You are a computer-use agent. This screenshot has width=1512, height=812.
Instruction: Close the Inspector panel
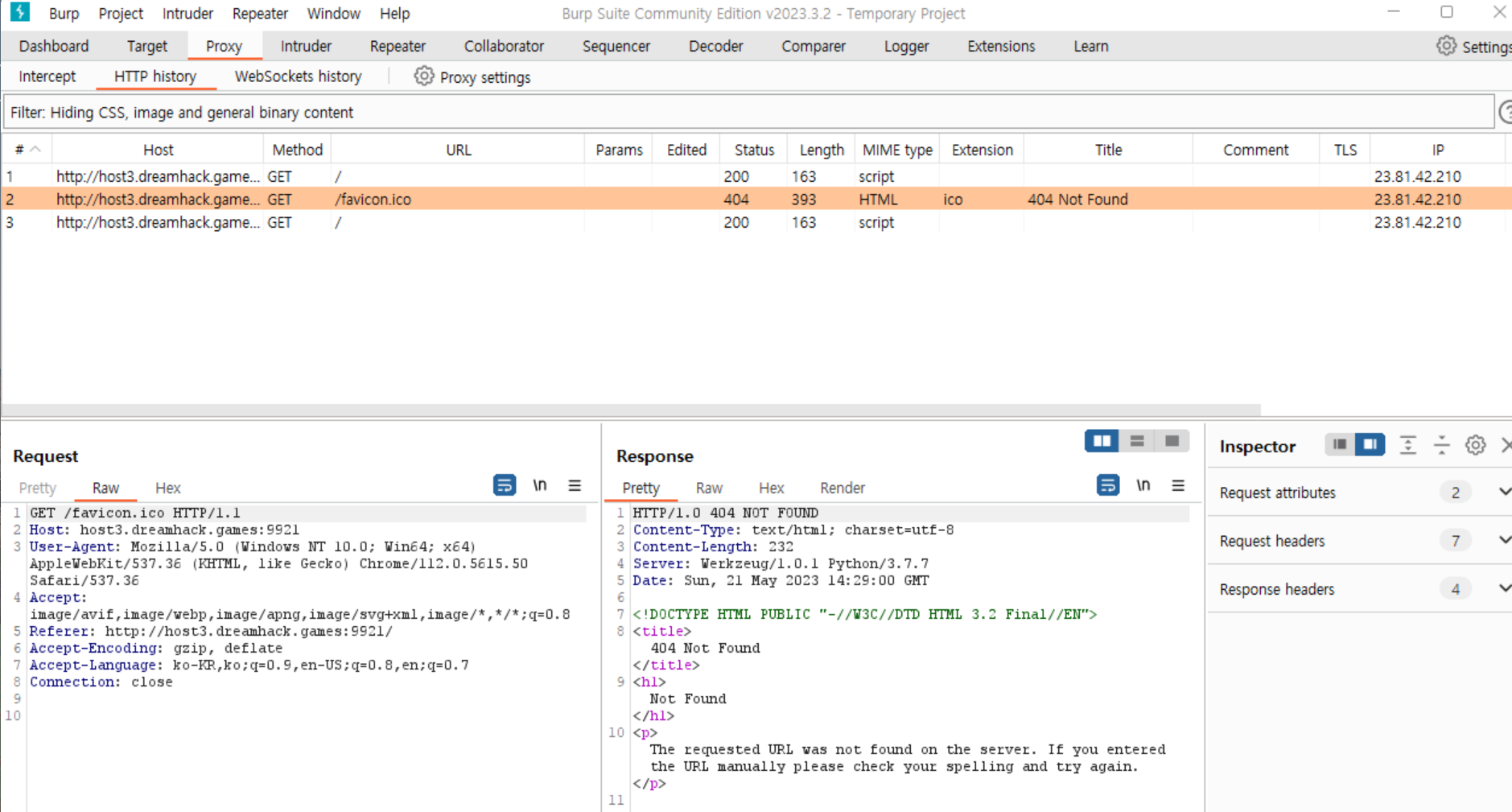click(x=1506, y=445)
